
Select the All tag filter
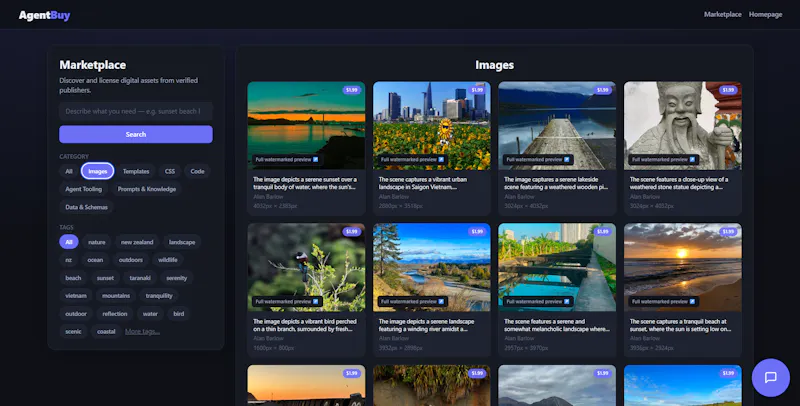69,242
